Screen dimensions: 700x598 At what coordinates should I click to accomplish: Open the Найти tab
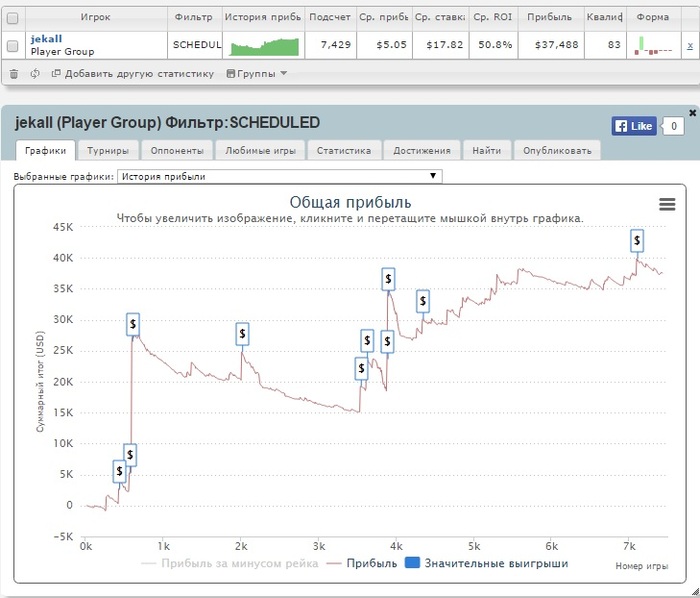(487, 150)
